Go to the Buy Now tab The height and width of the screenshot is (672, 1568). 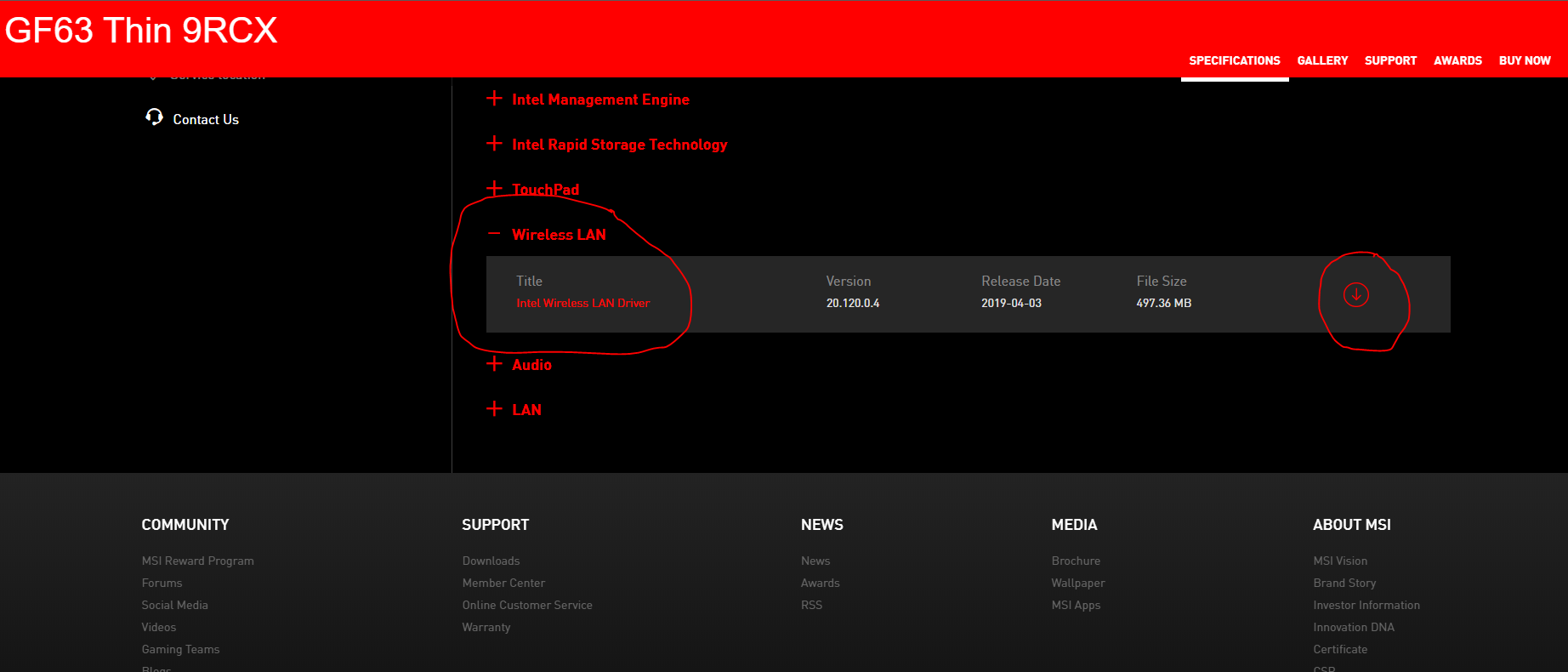pos(1525,60)
